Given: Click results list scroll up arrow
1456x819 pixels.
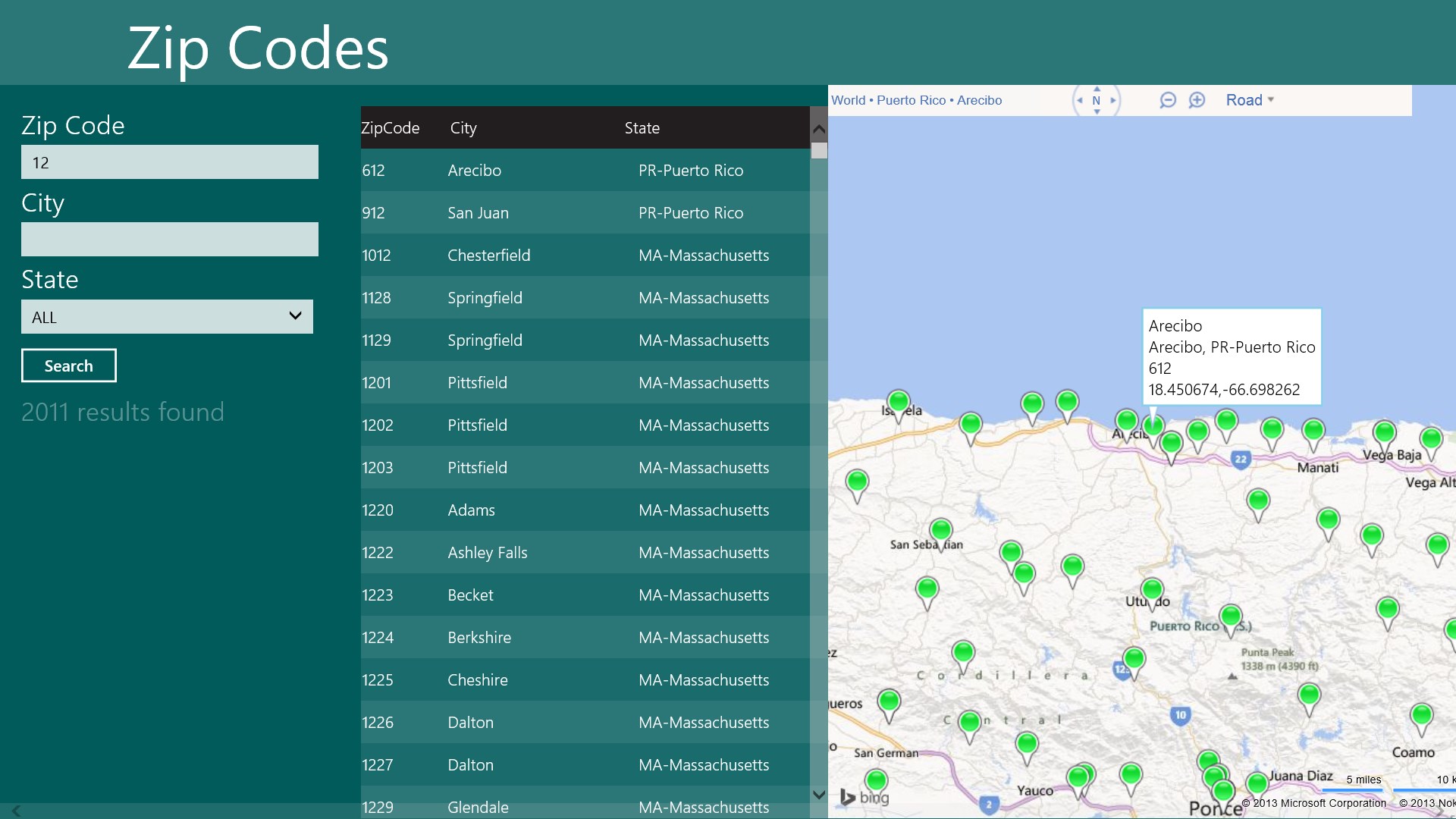Looking at the screenshot, I should tap(819, 129).
